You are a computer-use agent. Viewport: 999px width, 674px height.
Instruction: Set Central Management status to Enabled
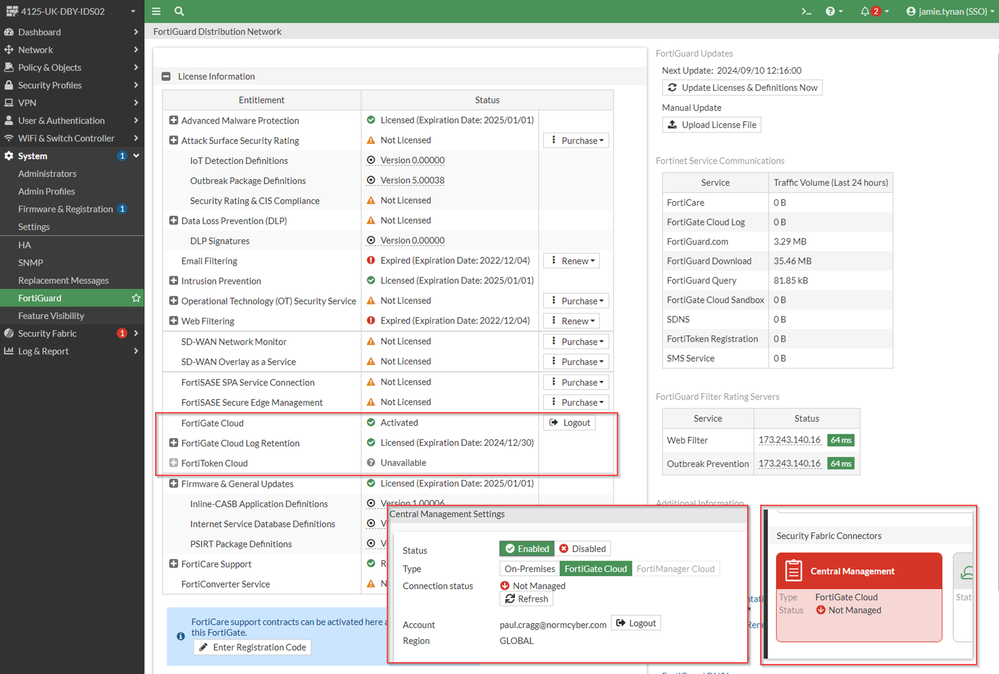tap(527, 549)
